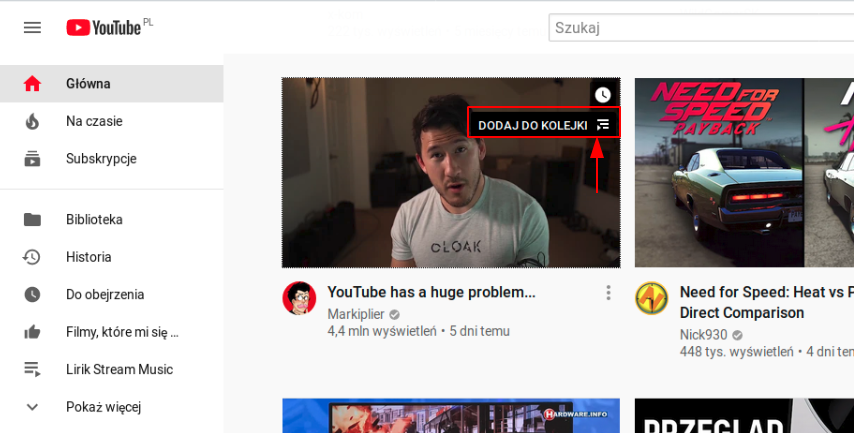The height and width of the screenshot is (433, 854).
Task: Open Need for Speed: Heat vs Payback title
Action: 767,302
